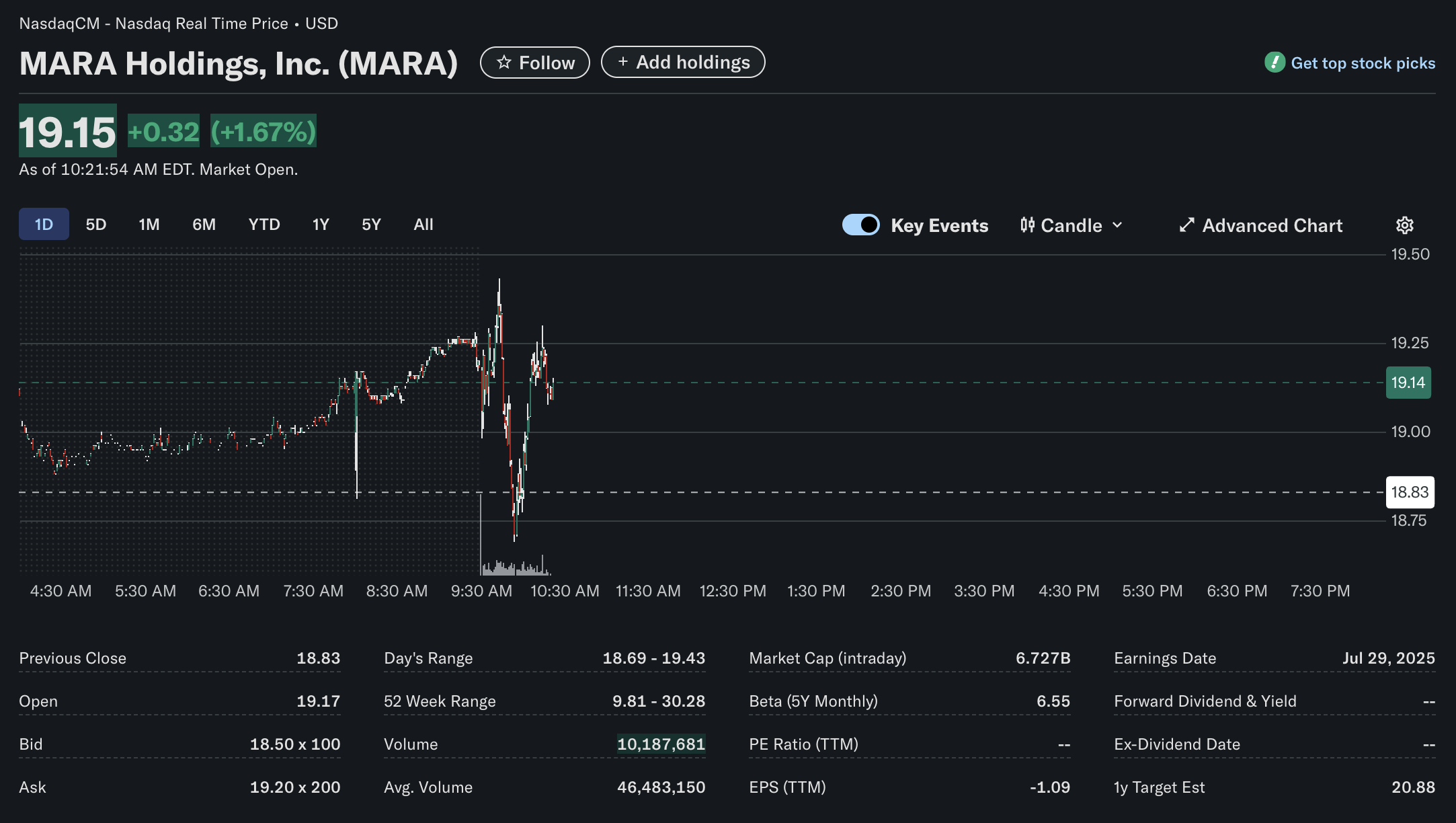Click Avg. Volume value 46,483,150
Viewport: 1456px width, 823px height.
coord(661,787)
